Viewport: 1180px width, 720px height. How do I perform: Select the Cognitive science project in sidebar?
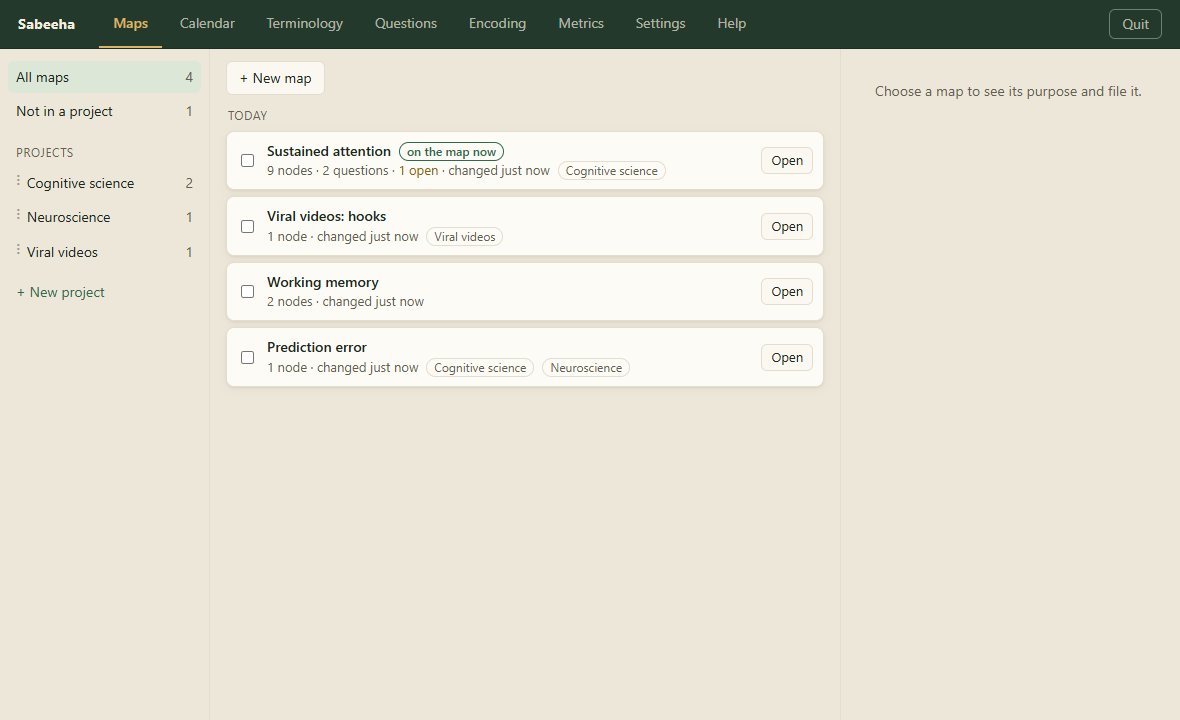(105, 183)
